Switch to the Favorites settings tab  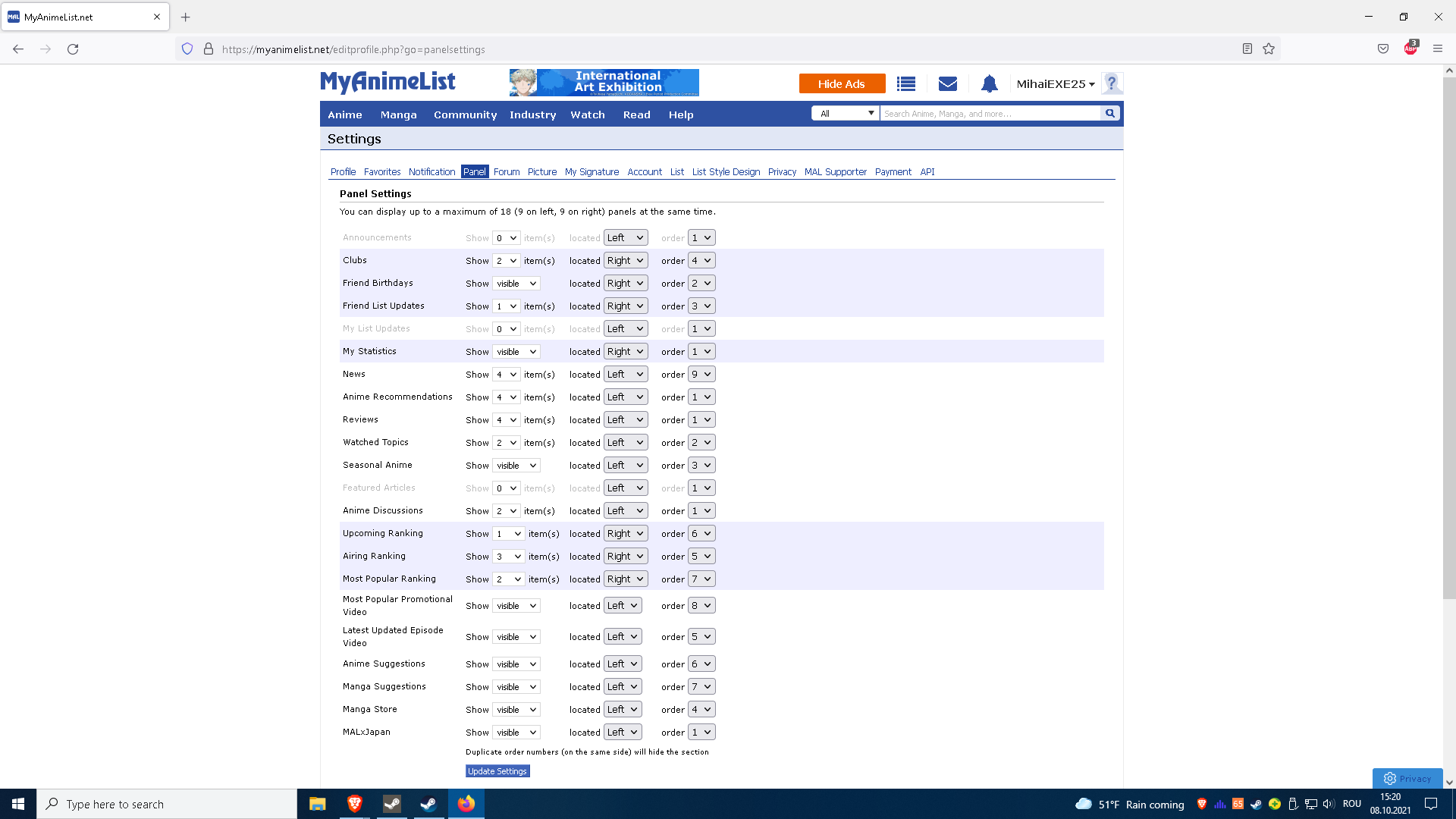pos(382,172)
